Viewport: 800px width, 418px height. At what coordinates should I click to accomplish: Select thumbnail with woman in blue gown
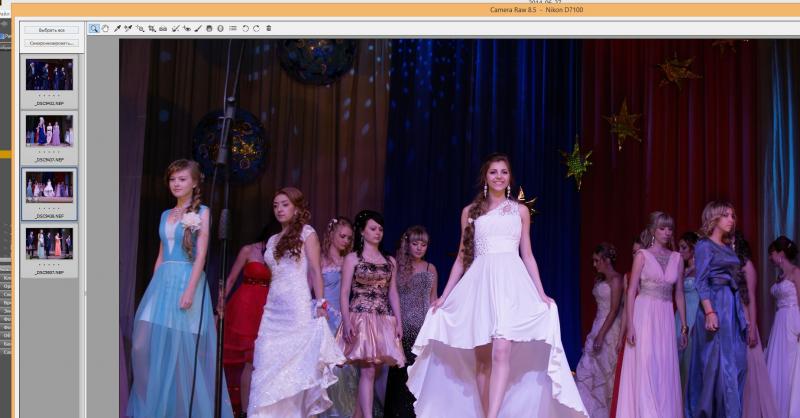(49, 131)
